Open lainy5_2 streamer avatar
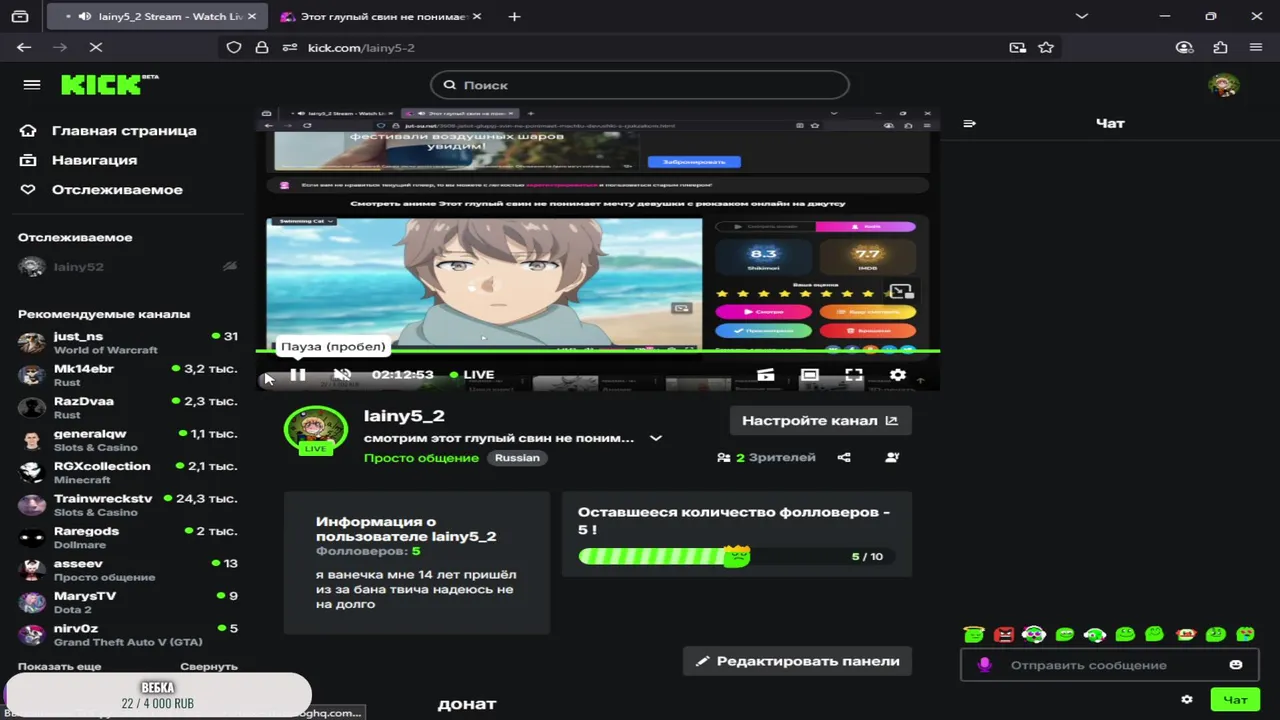This screenshot has width=1280, height=720. click(x=316, y=429)
